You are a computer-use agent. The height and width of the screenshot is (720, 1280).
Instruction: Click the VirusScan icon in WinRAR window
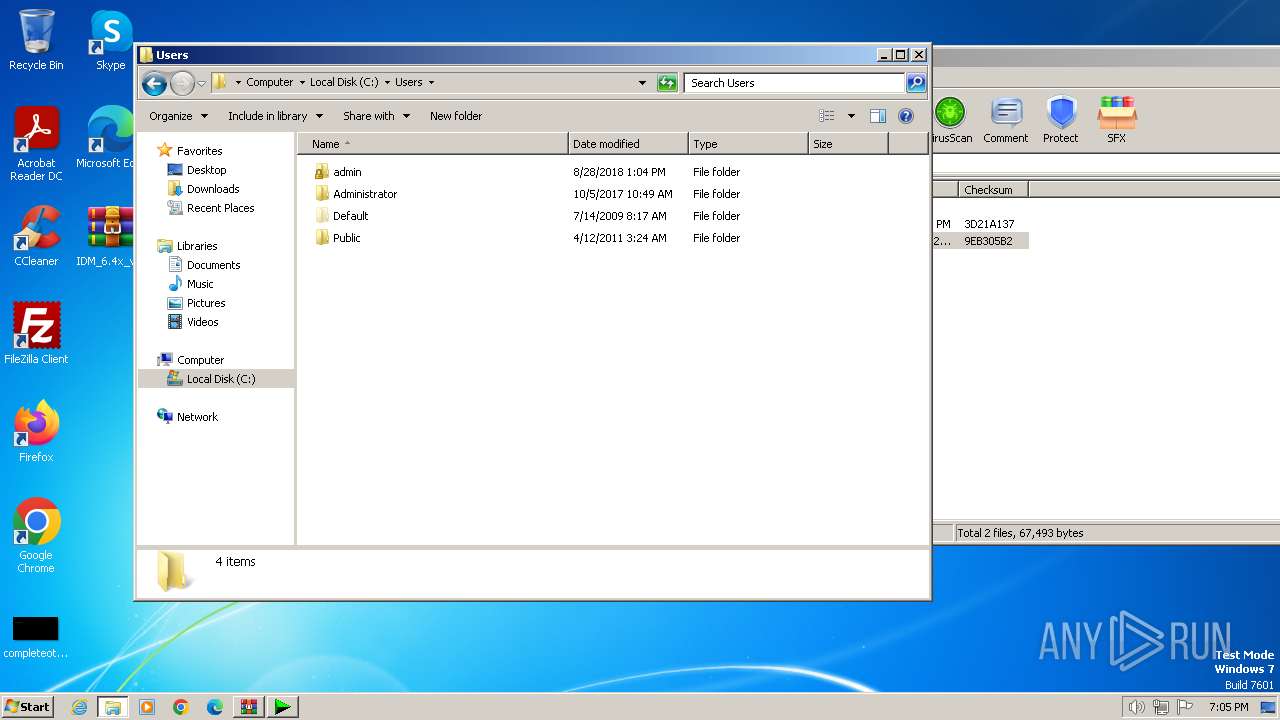[x=950, y=121]
